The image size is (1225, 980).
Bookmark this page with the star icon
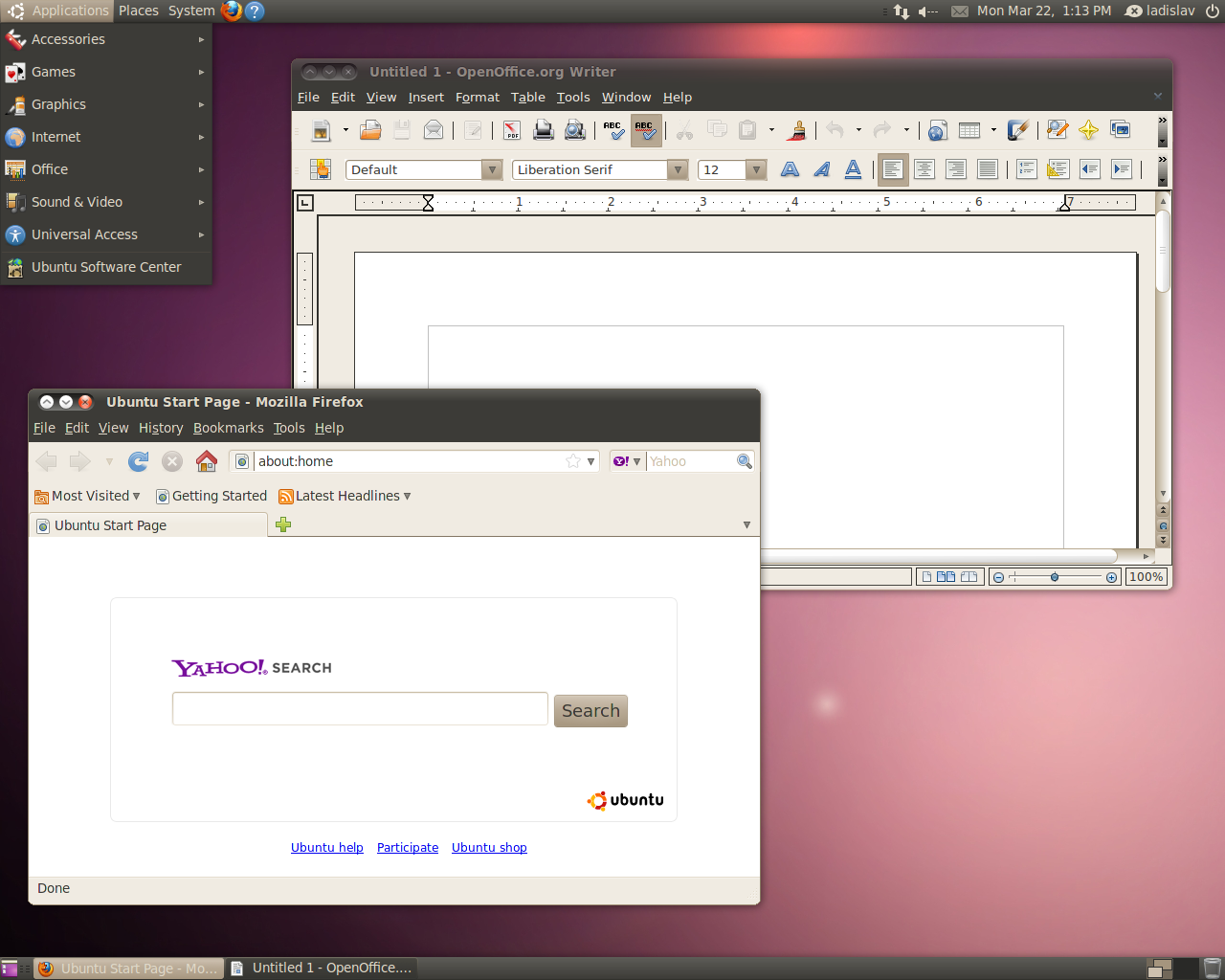(x=573, y=461)
